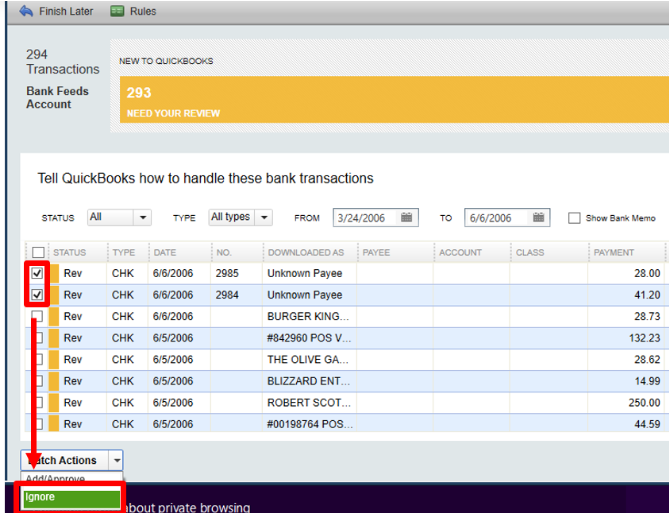
Task: Click the Account cell for check 2984
Action: click(471, 294)
